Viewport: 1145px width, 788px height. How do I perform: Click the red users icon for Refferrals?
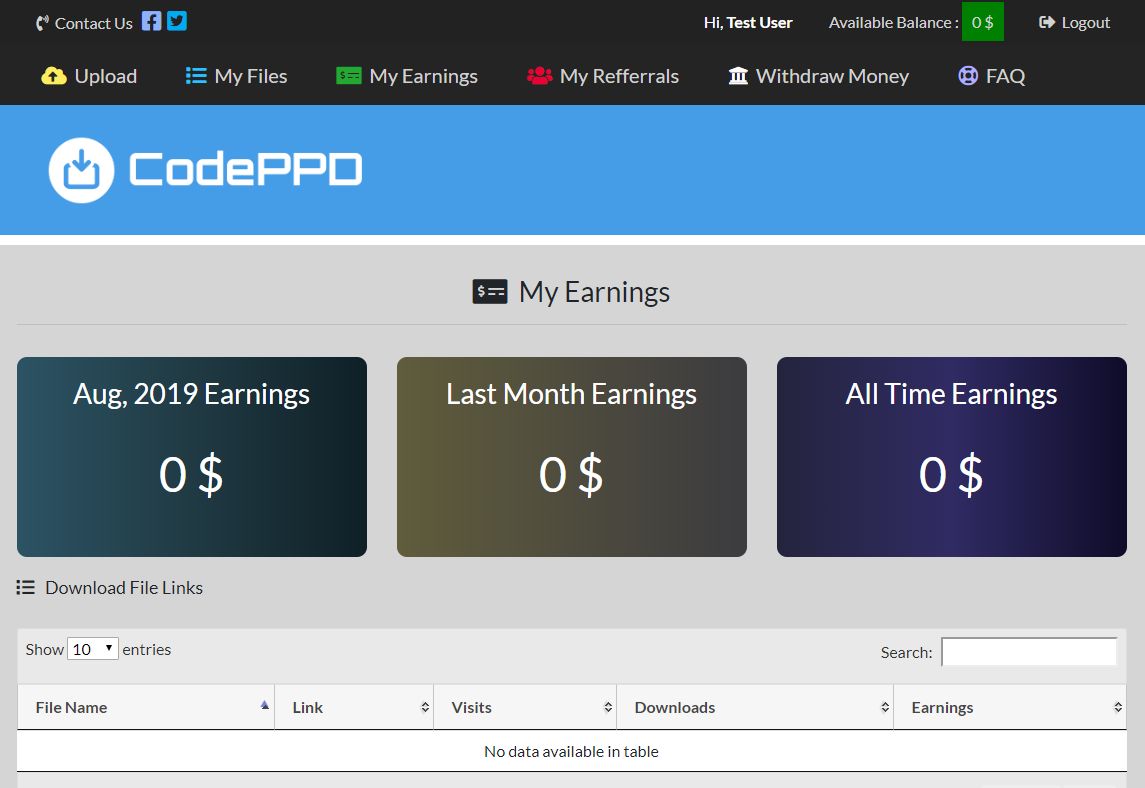pos(539,75)
